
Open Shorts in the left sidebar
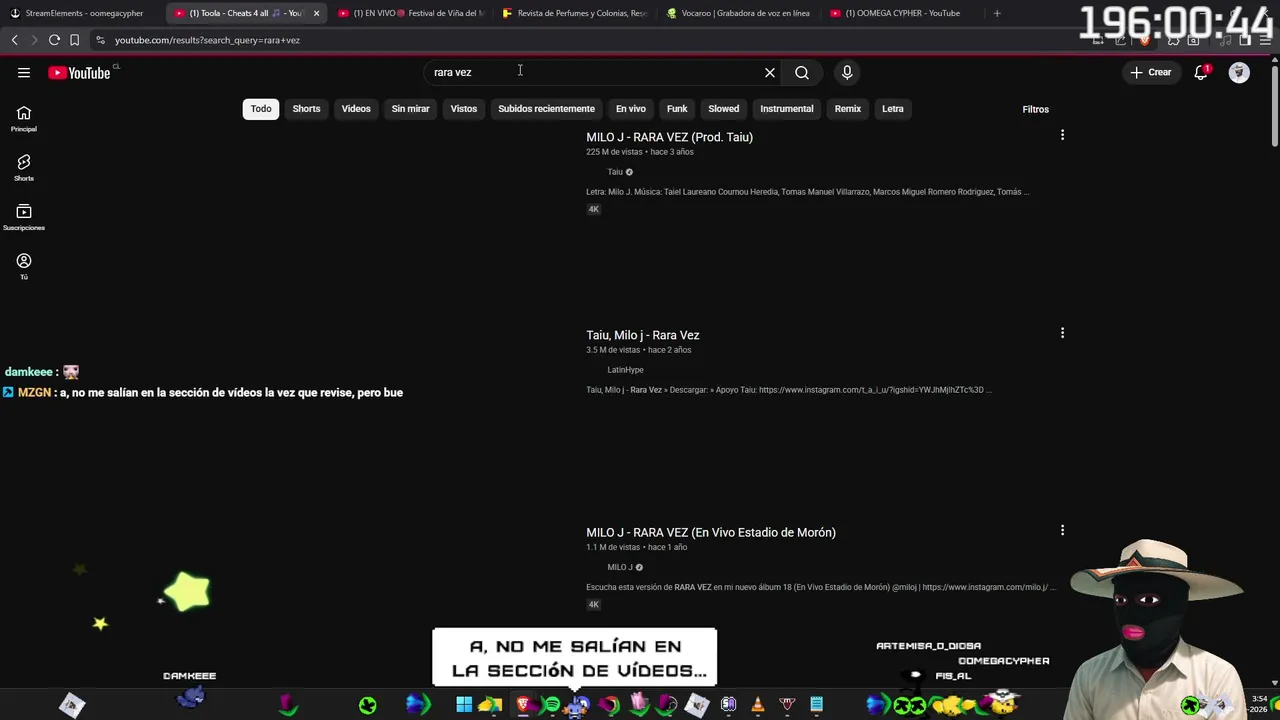tap(24, 168)
